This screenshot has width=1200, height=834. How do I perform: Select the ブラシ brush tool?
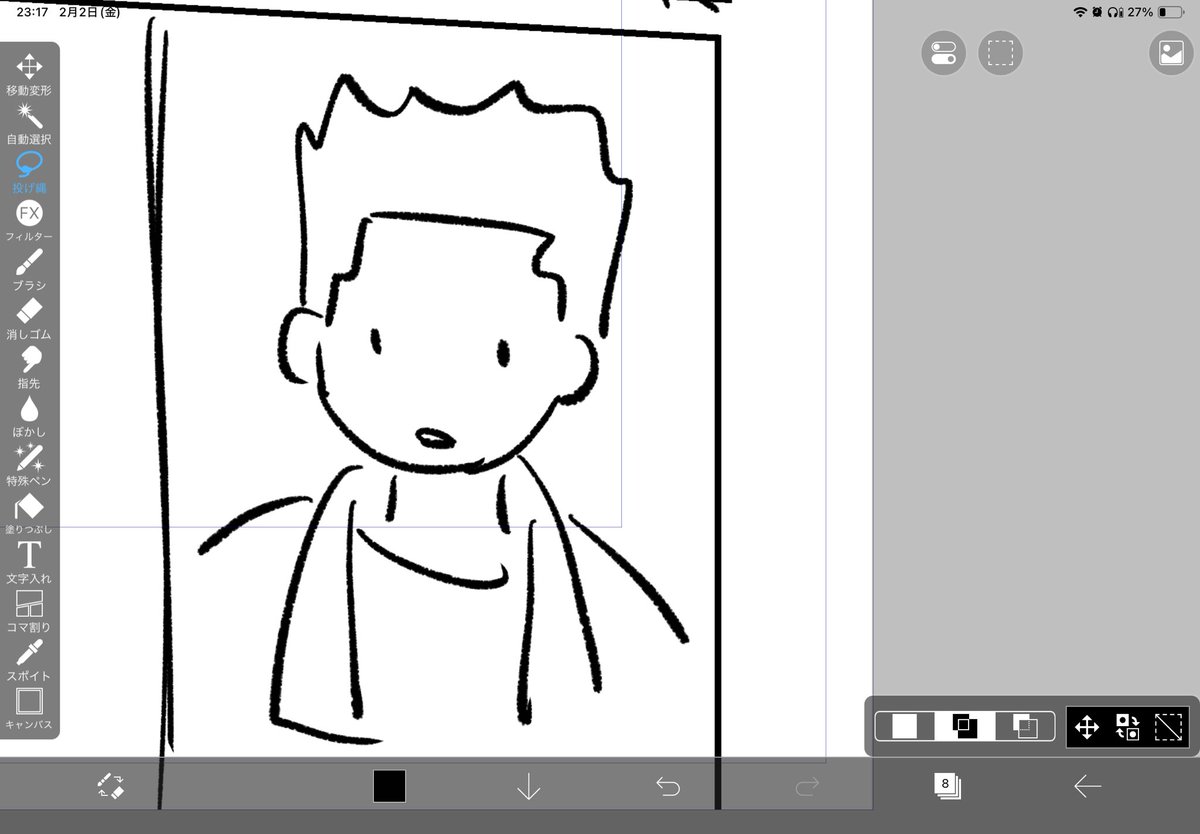pos(29,270)
